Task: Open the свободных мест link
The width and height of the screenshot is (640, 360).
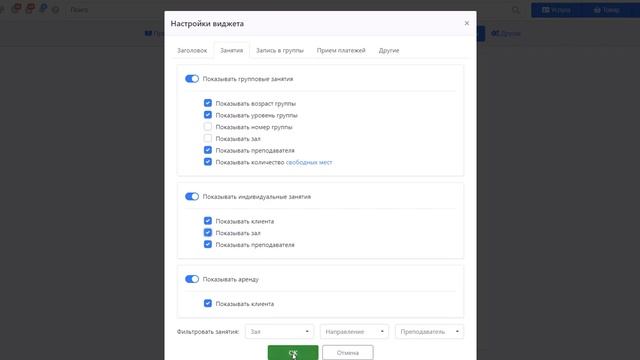Action: (x=309, y=162)
